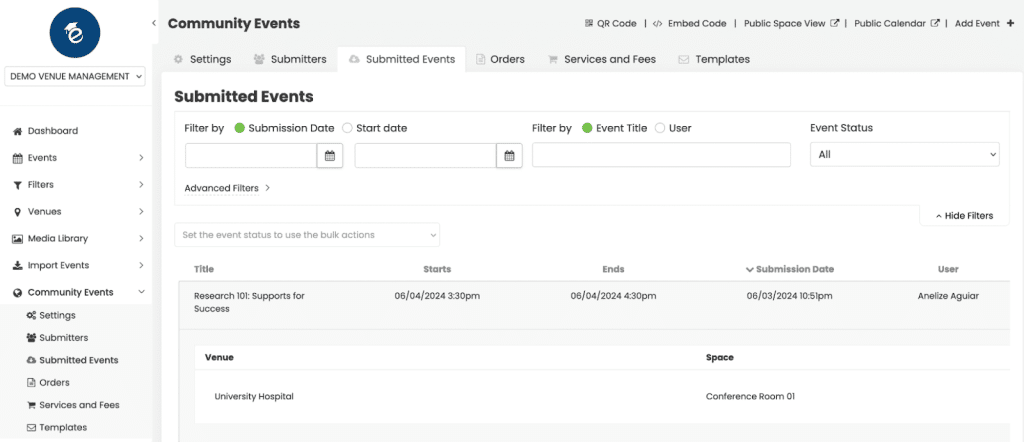Image resolution: width=1024 pixels, height=442 pixels.
Task: Click the Events calendar sidebar icon
Action: [18, 158]
